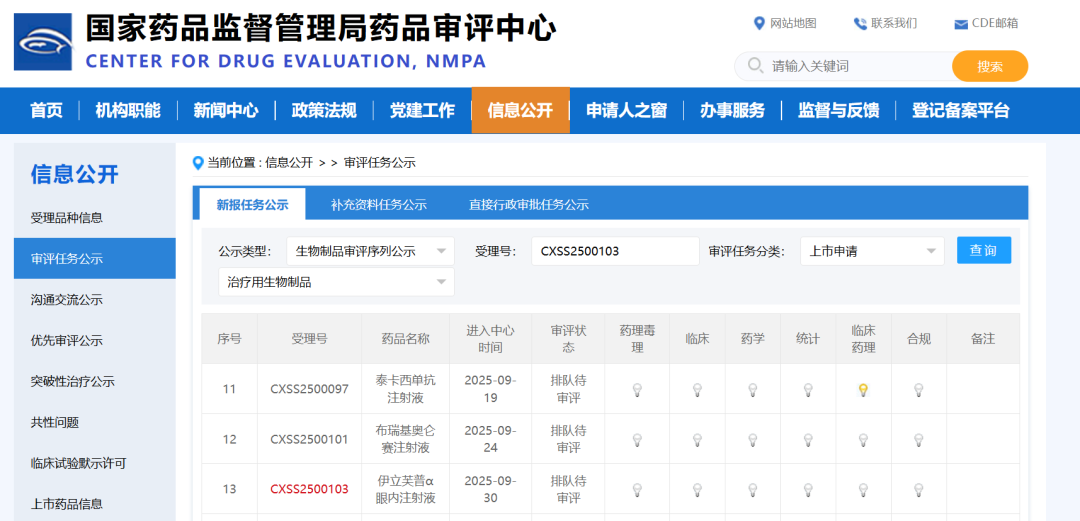
Task: Open 办事服务 navigation menu
Action: tap(732, 110)
